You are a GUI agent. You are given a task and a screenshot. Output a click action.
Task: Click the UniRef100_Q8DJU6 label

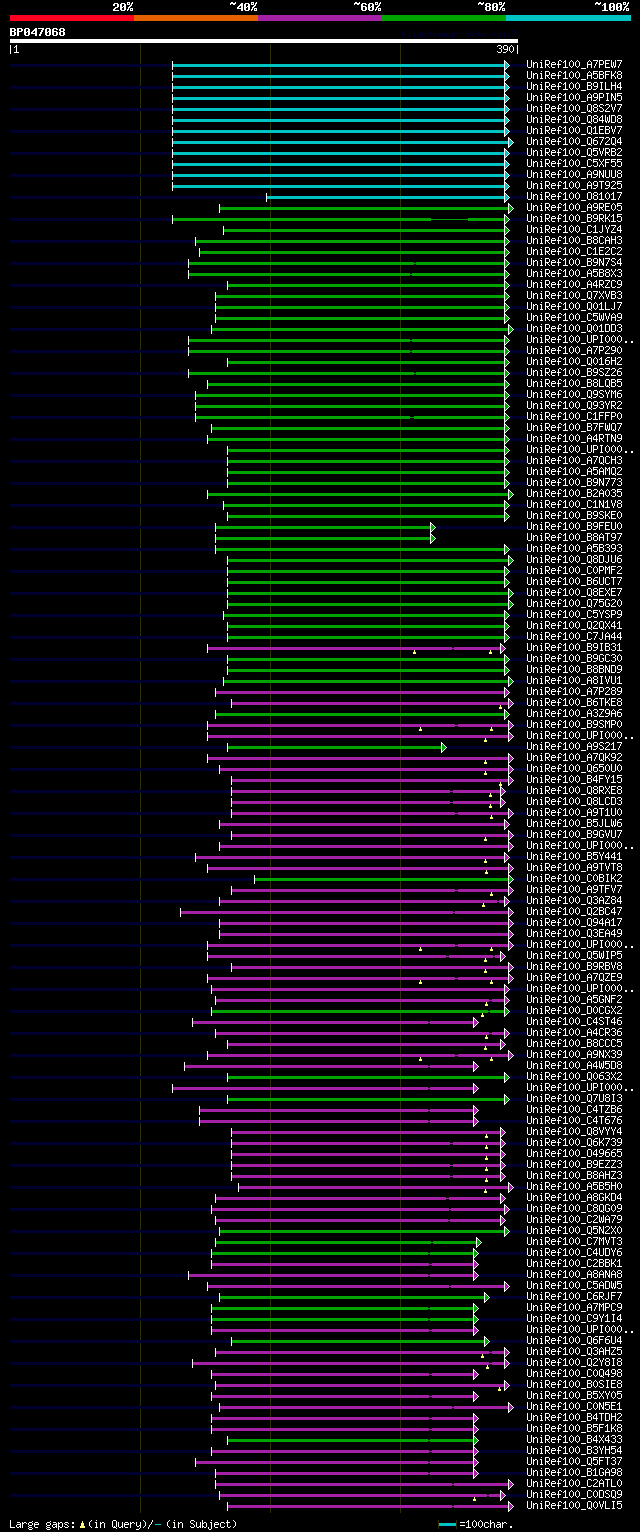[574, 559]
